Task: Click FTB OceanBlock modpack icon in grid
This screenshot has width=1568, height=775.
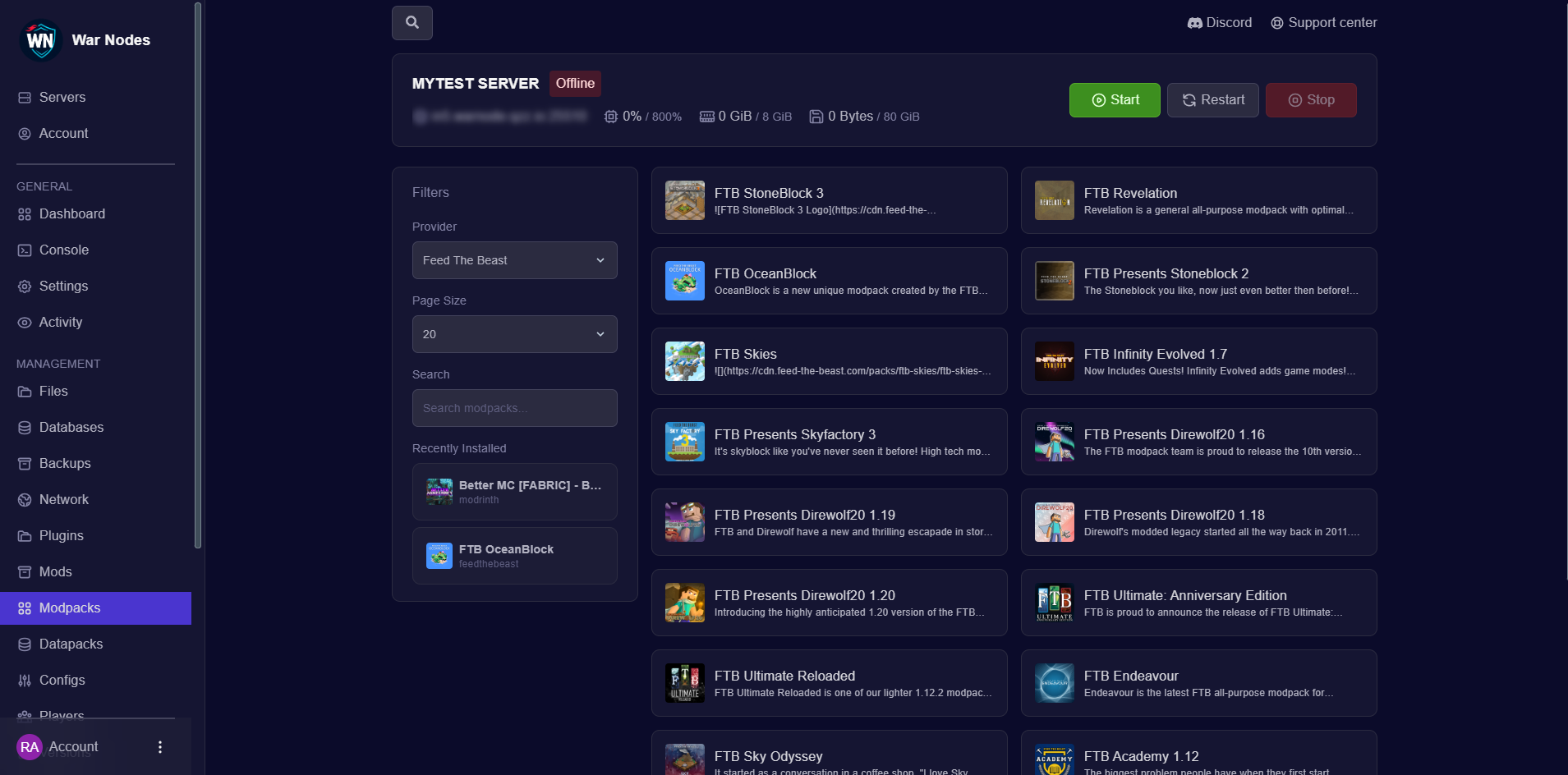Action: pos(685,281)
